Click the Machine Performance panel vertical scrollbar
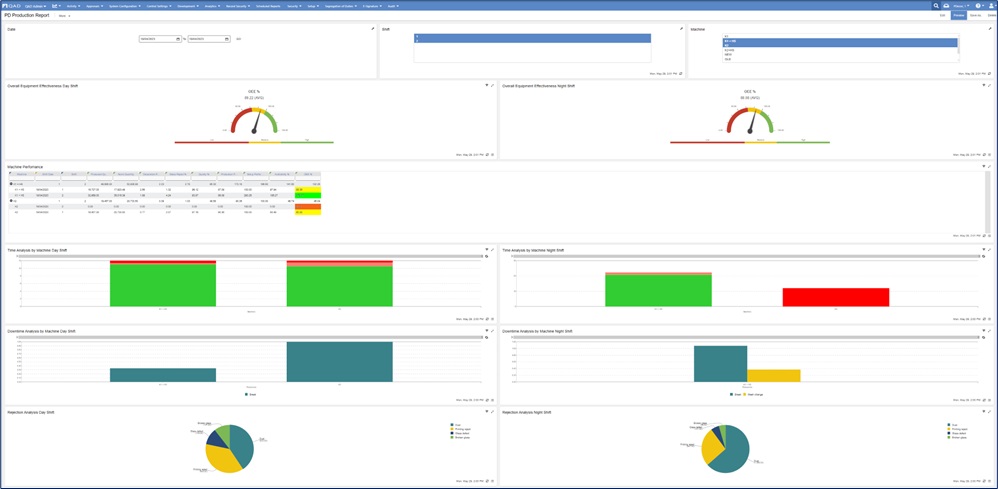The width and height of the screenshot is (998, 489). 987,201
